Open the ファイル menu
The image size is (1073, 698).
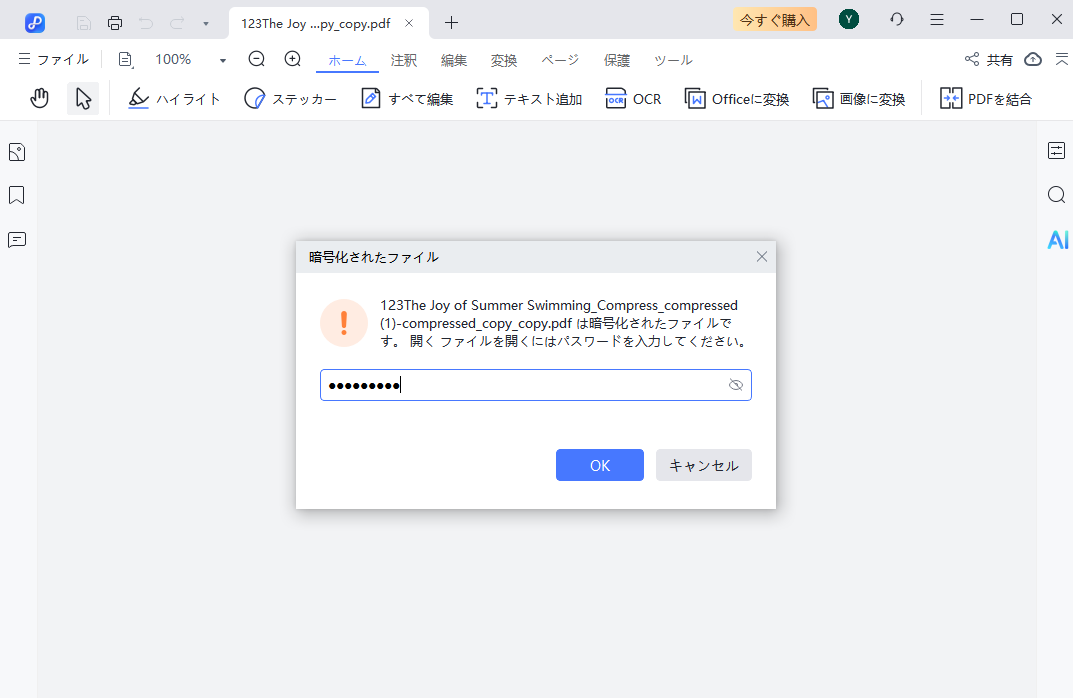(x=53, y=60)
